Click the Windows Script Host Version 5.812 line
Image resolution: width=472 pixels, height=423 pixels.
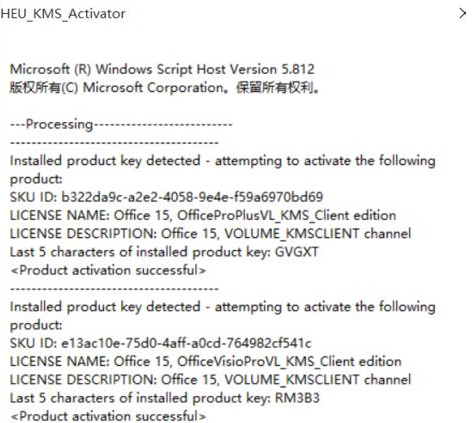(x=162, y=69)
